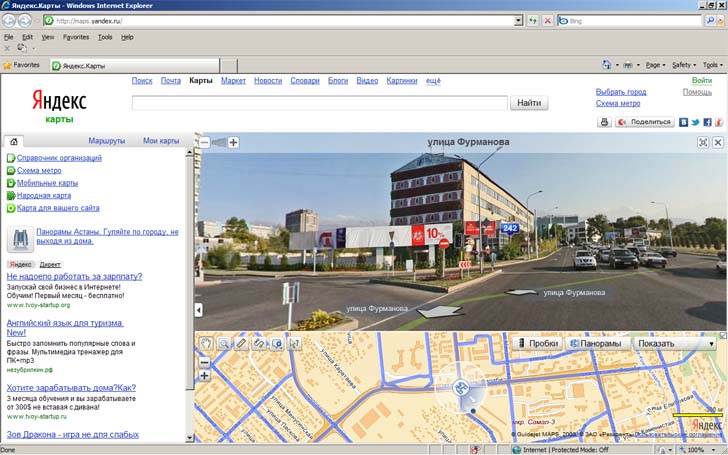Share via the Facebook icon
728x455 pixels.
(x=707, y=122)
